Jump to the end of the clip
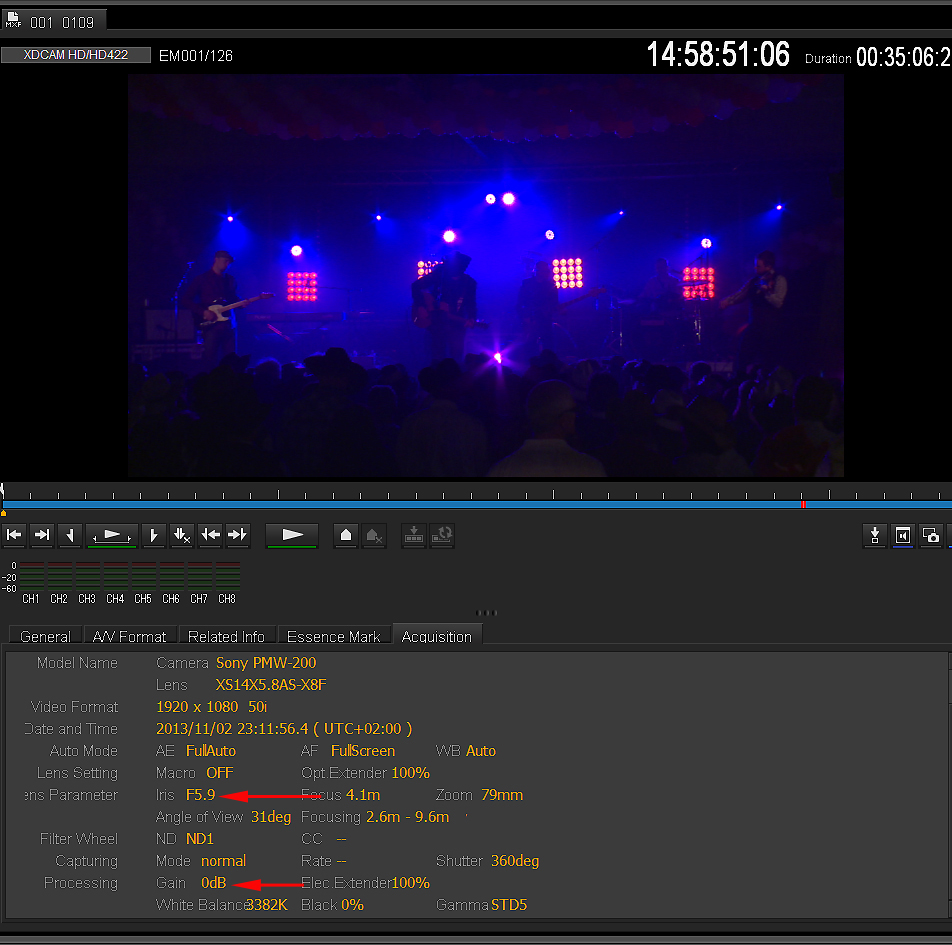Image resolution: width=952 pixels, height=945 pixels. [42, 535]
